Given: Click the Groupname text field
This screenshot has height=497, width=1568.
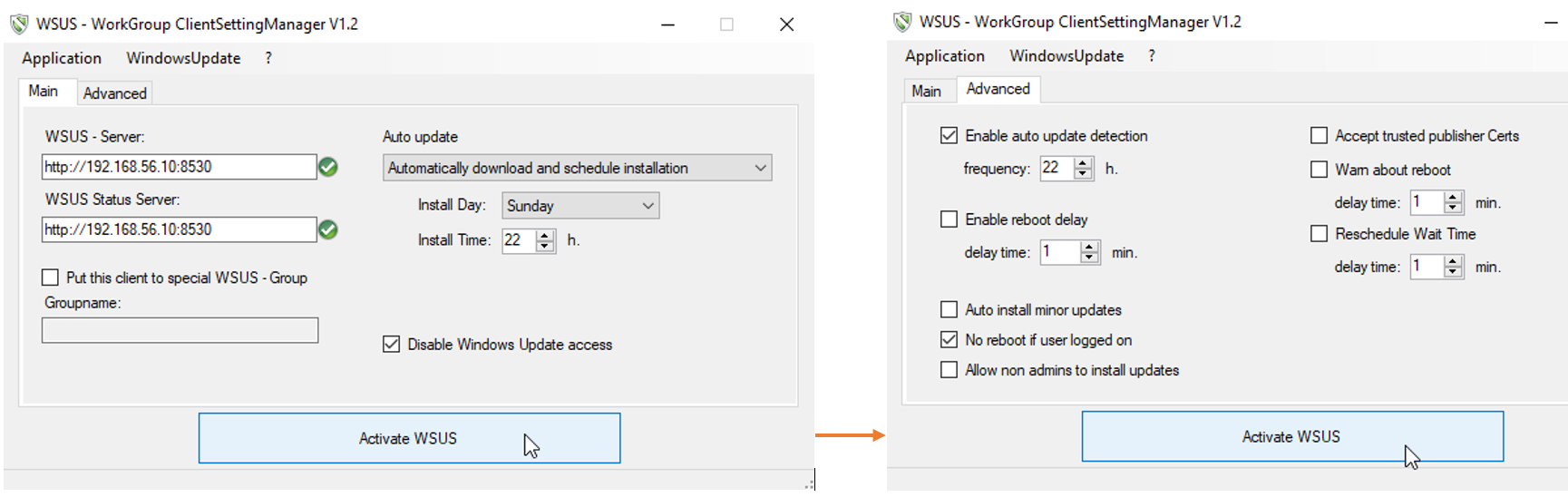Looking at the screenshot, I should 180,330.
